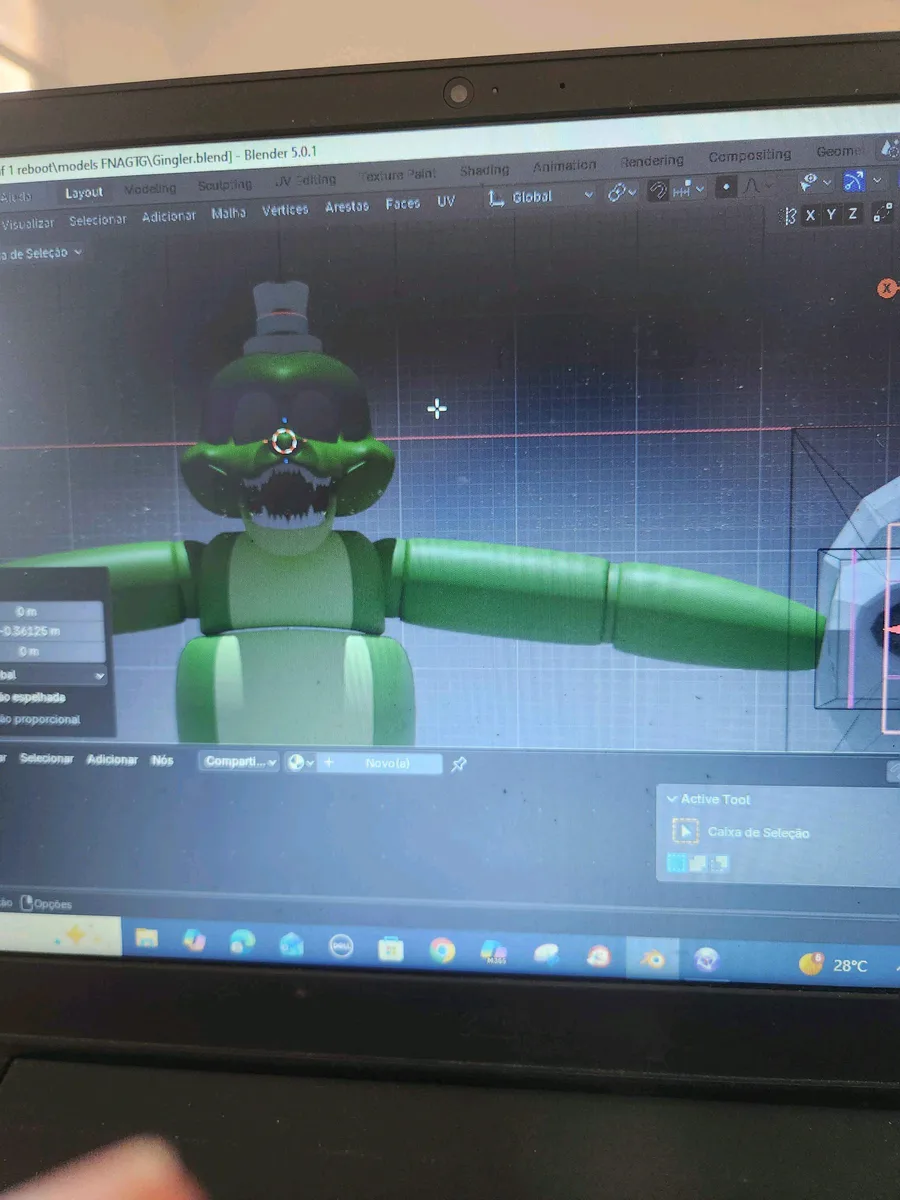This screenshot has height=1200, width=900.
Task: Open the Caixa de Seleção mode dropdown
Action: (x=42, y=254)
